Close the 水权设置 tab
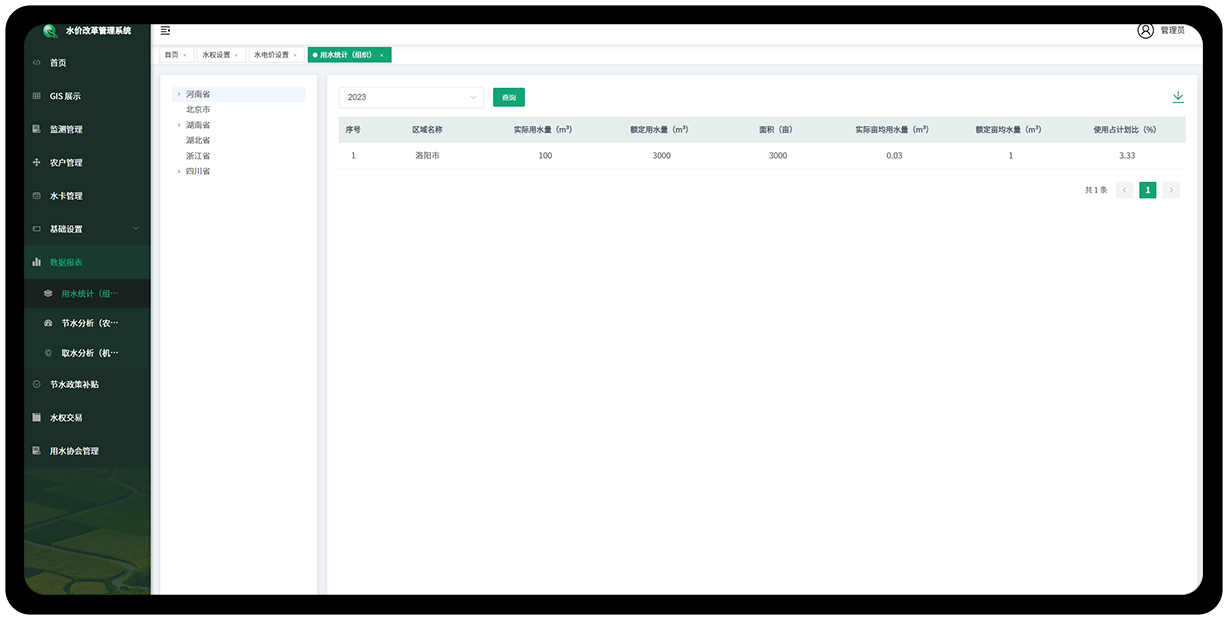Viewport: 1228px width, 620px height. [236, 55]
